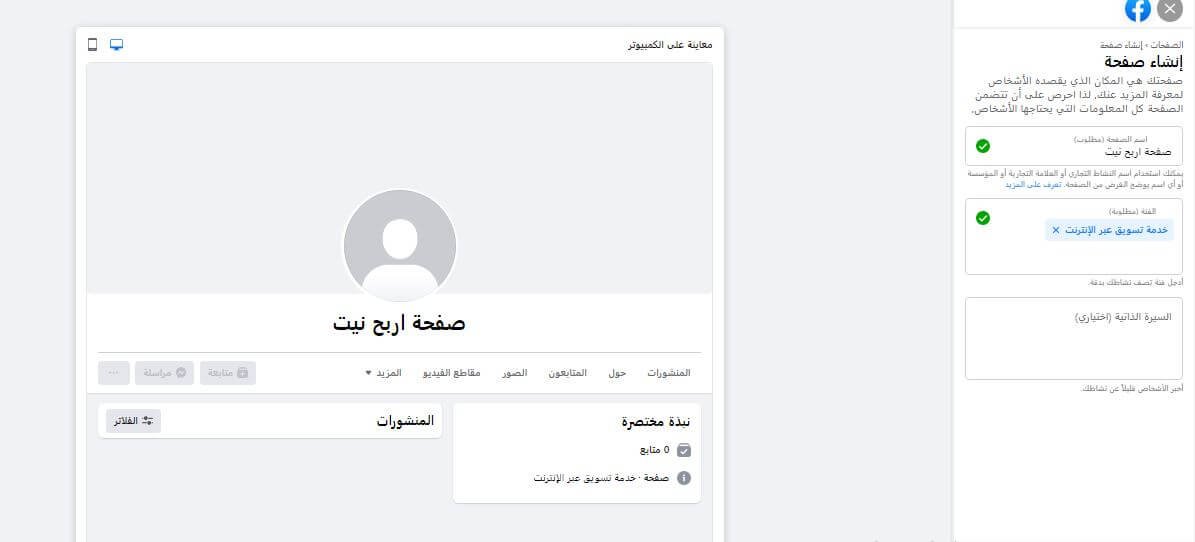Open the حول tab
Image resolution: width=1195 pixels, height=542 pixels.
point(617,373)
